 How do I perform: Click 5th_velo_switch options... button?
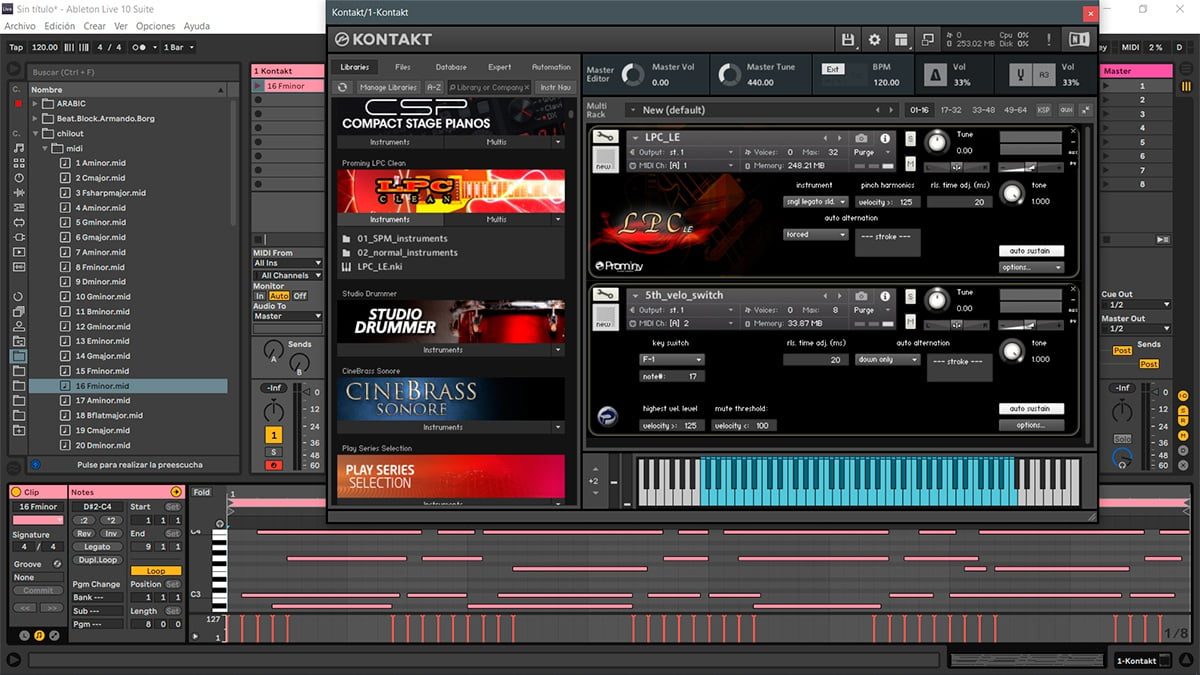pyautogui.click(x=1030, y=425)
